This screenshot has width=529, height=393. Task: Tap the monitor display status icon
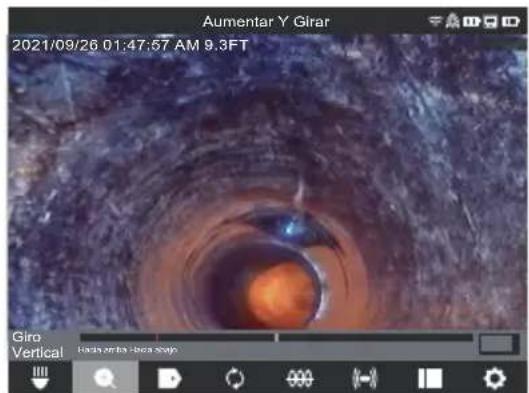(490, 22)
